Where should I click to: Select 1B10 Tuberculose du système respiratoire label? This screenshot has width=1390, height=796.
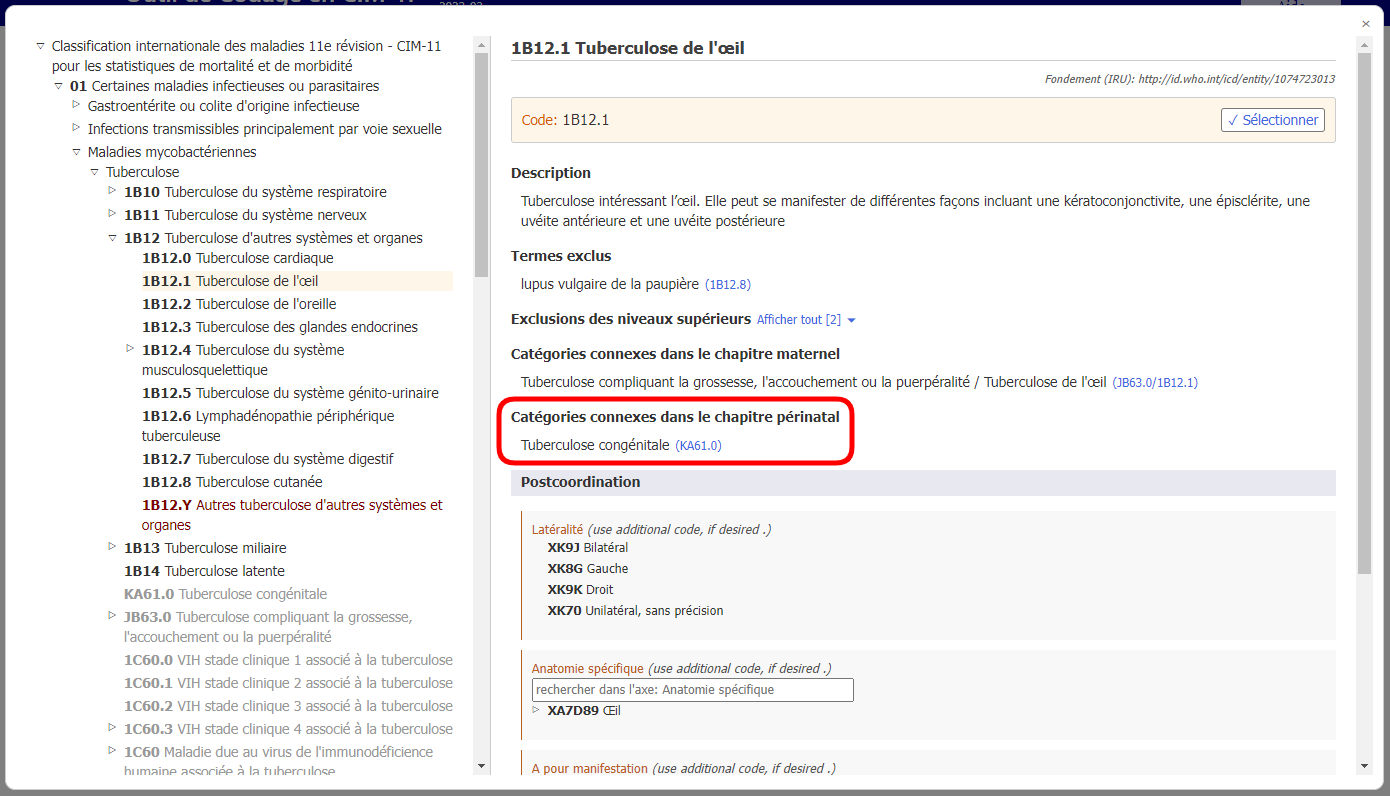(255, 192)
